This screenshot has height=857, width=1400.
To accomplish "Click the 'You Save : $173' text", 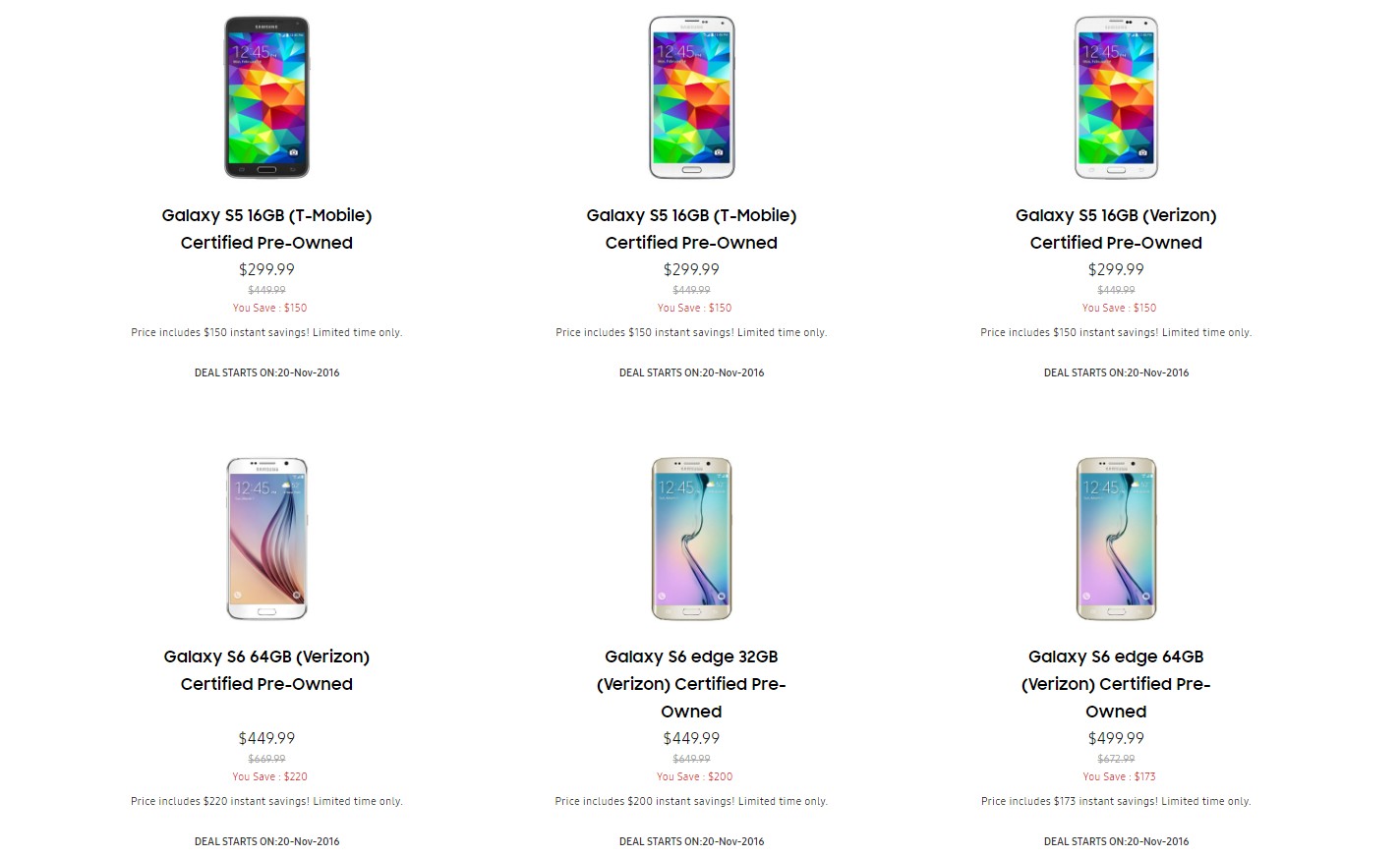I will coord(1119,776).
